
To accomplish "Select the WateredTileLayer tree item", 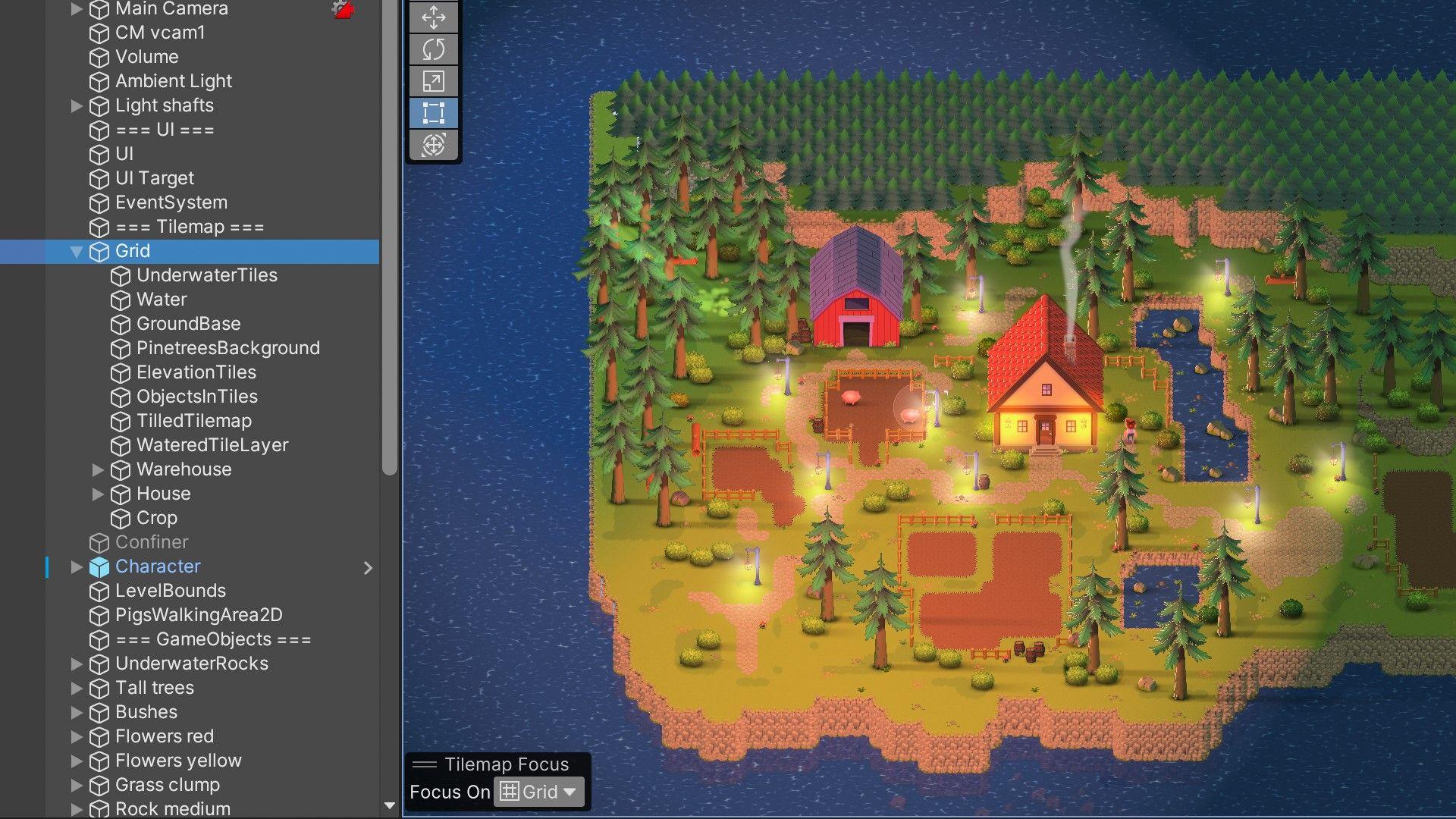I will tap(213, 444).
